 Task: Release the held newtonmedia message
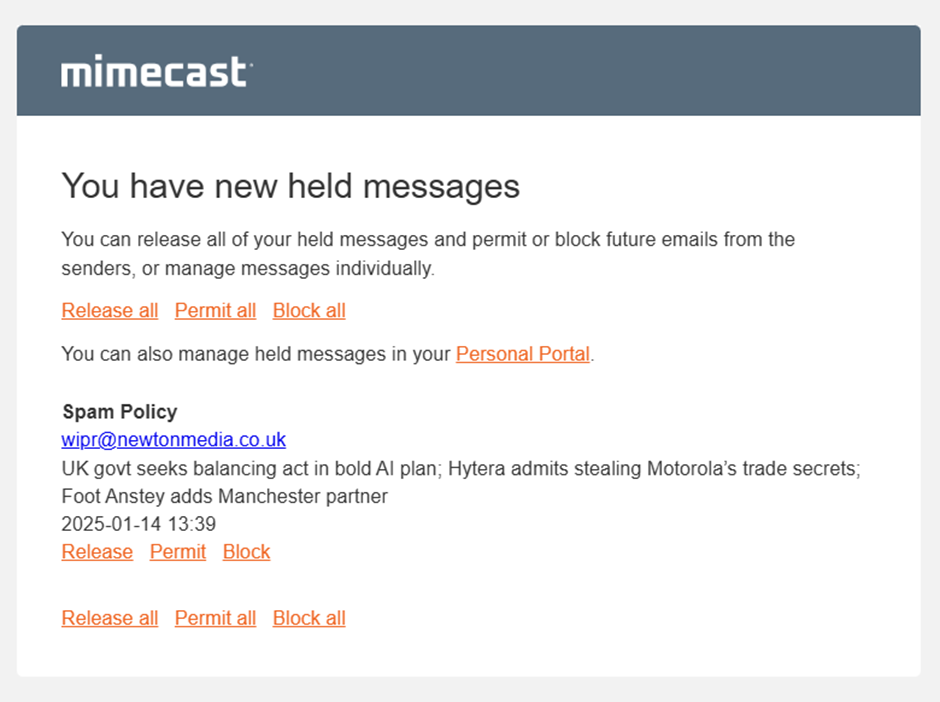[97, 552]
